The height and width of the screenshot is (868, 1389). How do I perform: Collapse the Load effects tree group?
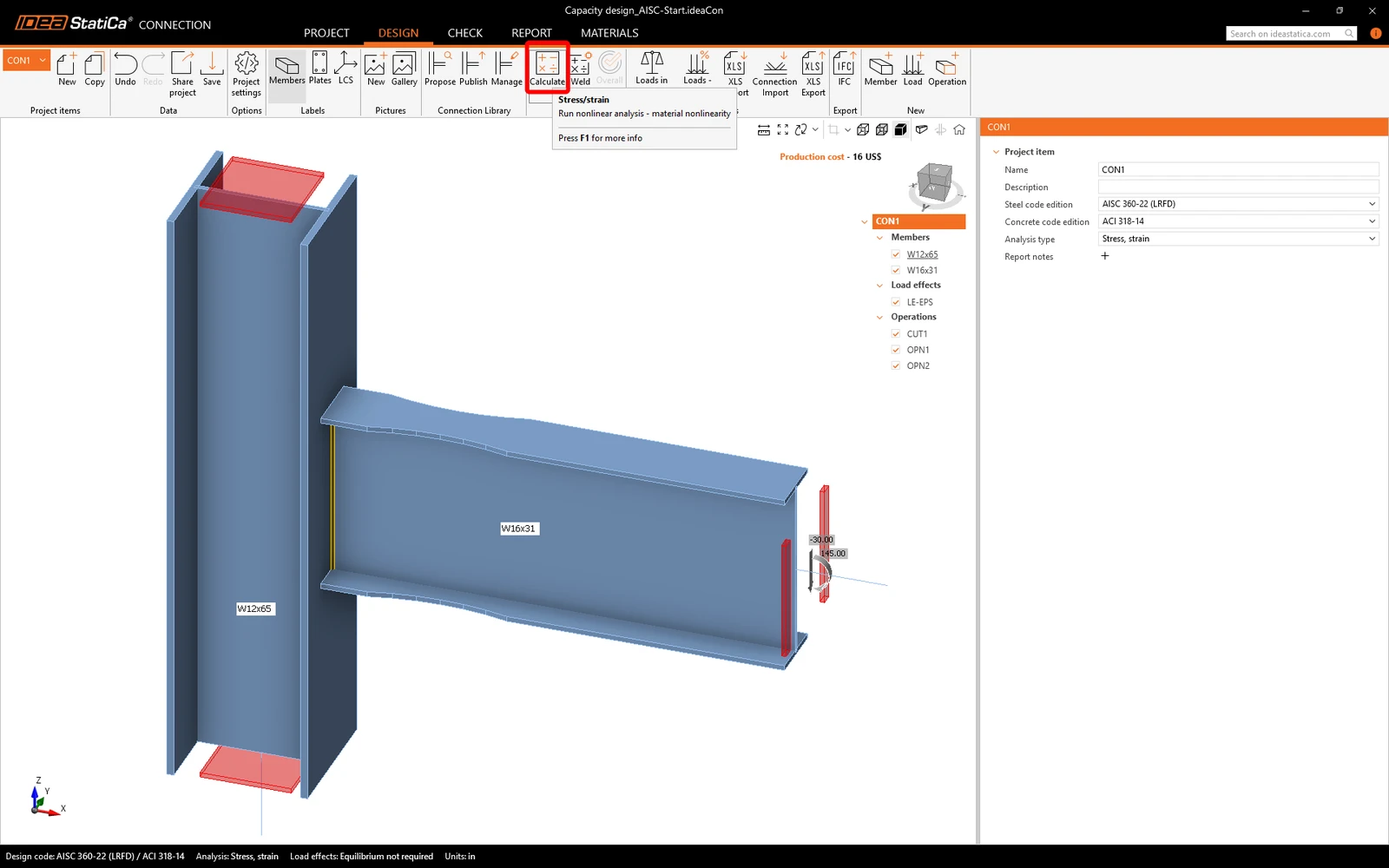[x=880, y=286]
